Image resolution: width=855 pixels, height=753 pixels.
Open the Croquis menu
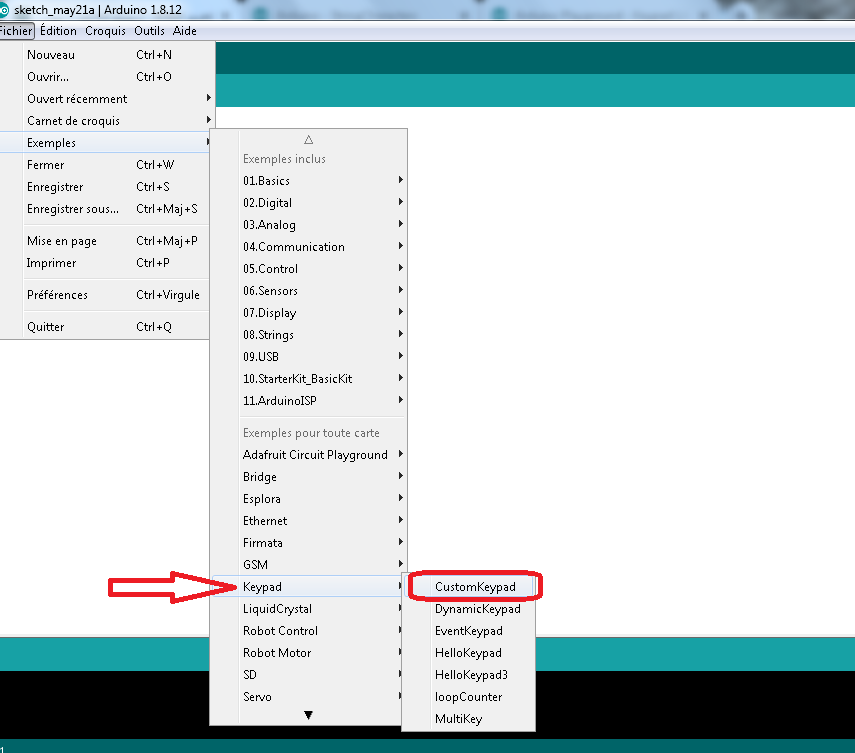click(105, 31)
